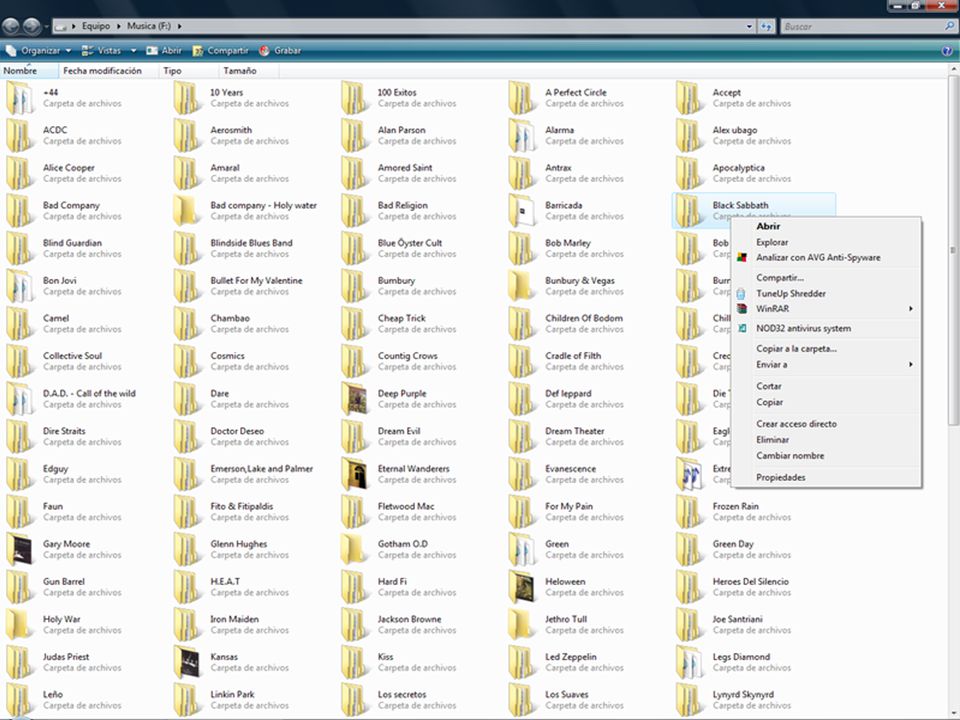The height and width of the screenshot is (720, 960).
Task: Click the Musica (F:) breadcrumb segment
Action: 149,26
